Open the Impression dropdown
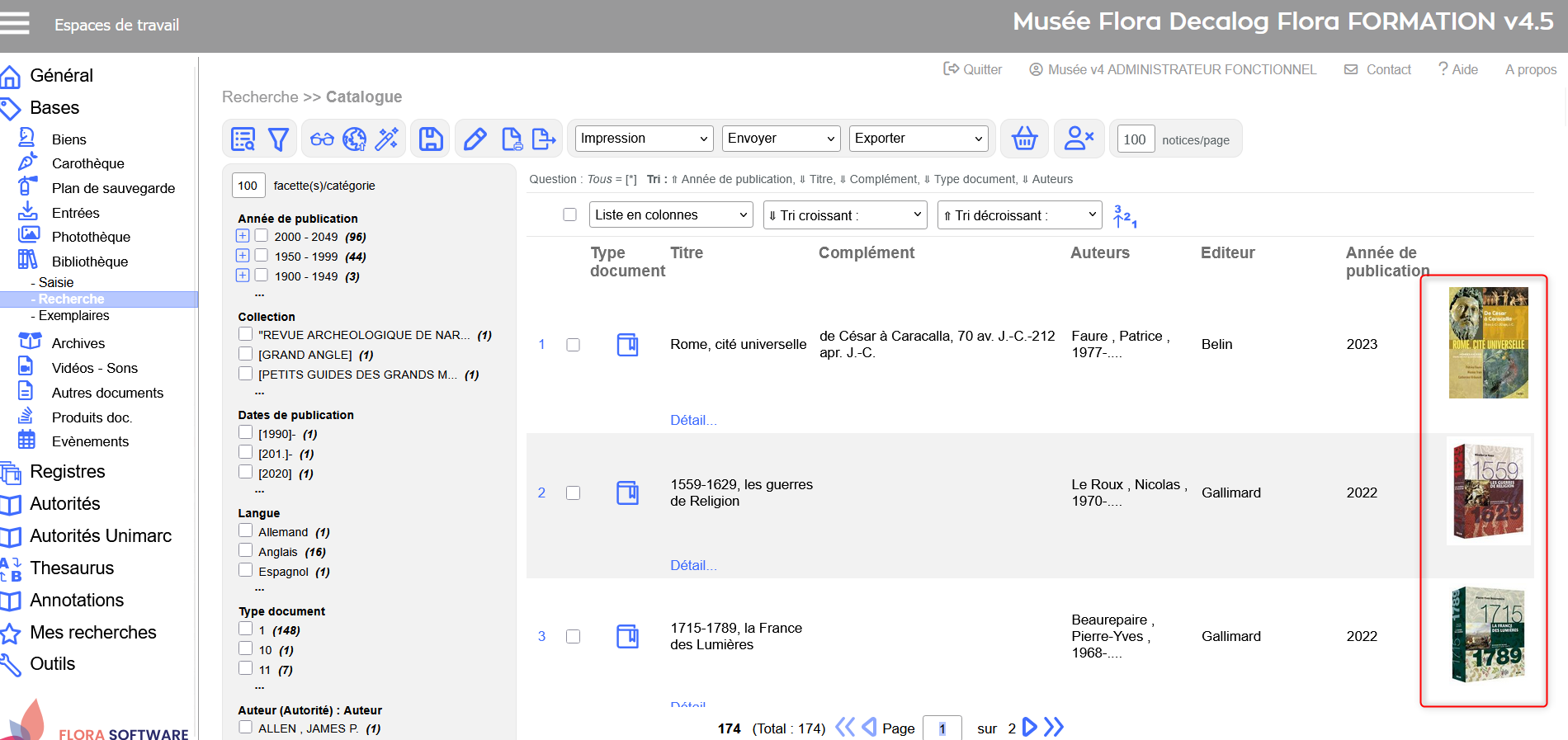The width and height of the screenshot is (1568, 740). [644, 139]
